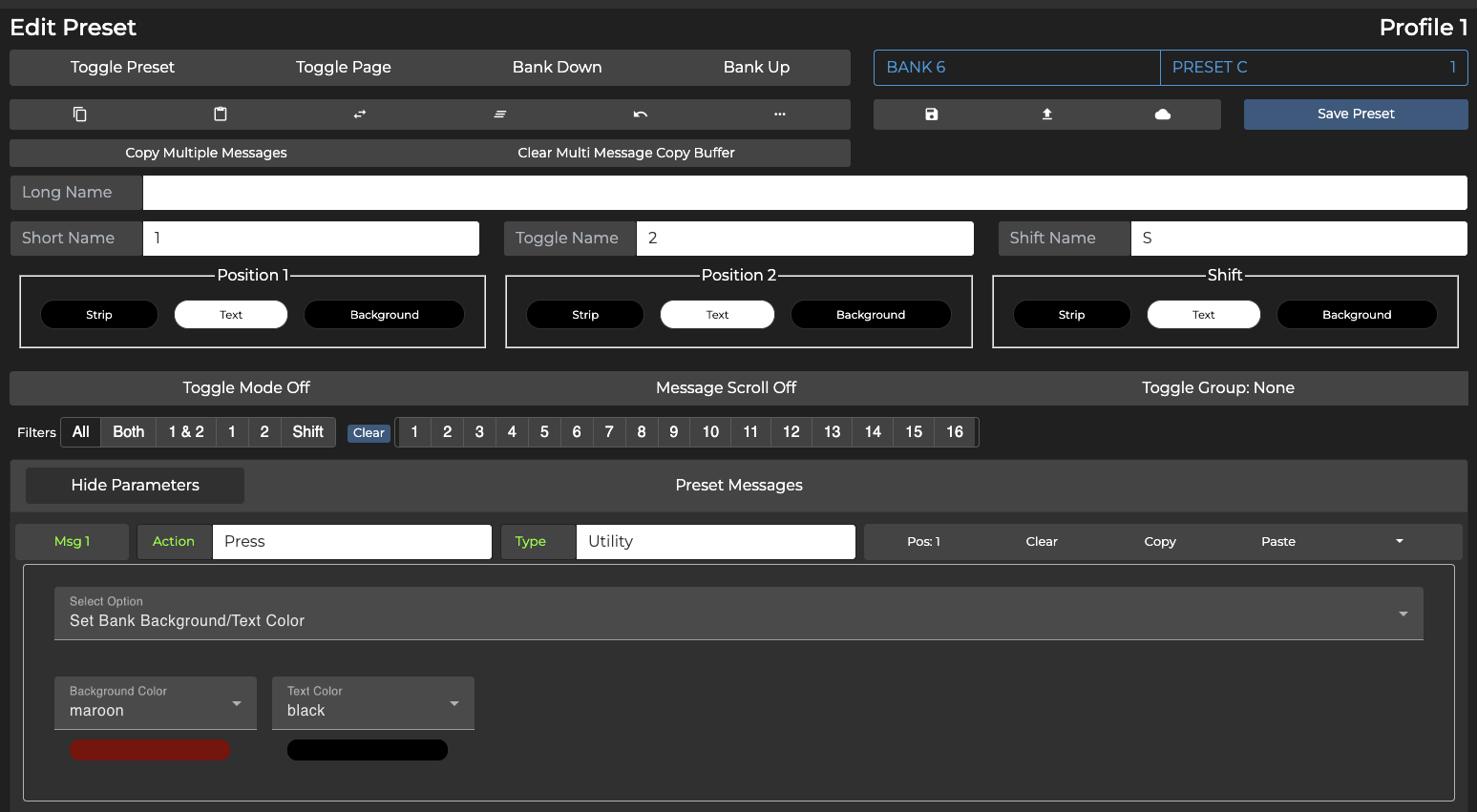Click the floppy disk save icon
Image resolution: width=1477 pixels, height=812 pixels.
coord(931,115)
